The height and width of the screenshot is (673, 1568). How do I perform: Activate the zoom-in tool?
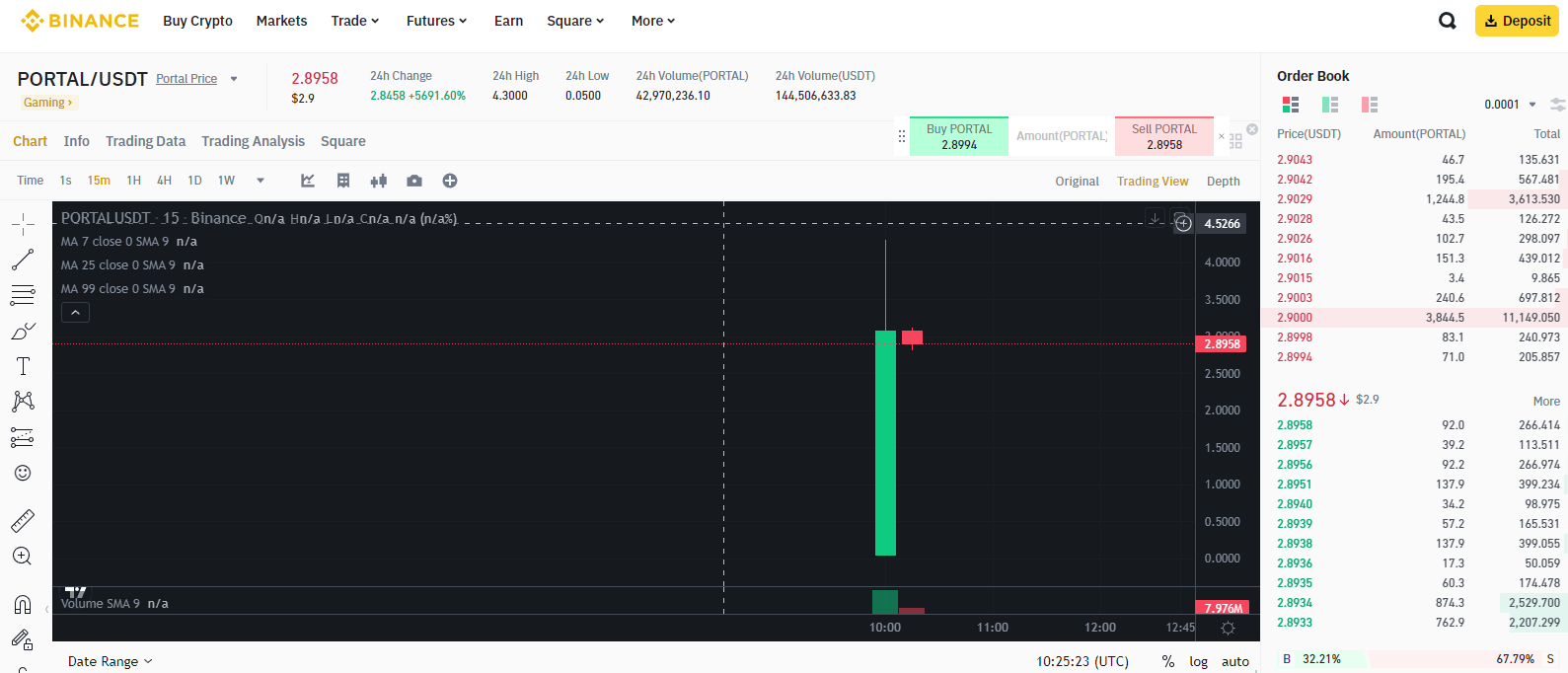point(23,557)
